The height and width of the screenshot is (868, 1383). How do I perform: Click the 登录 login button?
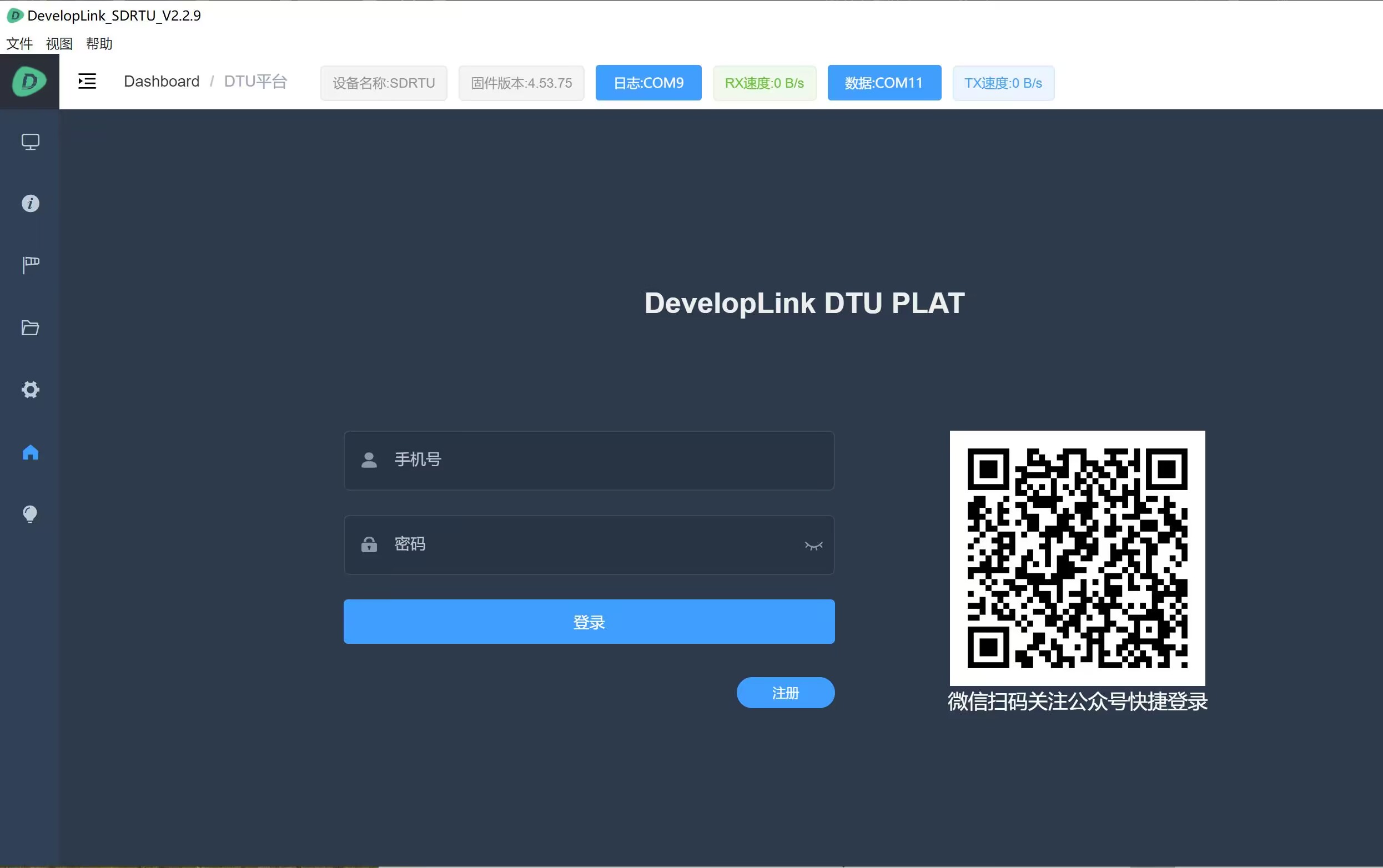pyautogui.click(x=589, y=622)
